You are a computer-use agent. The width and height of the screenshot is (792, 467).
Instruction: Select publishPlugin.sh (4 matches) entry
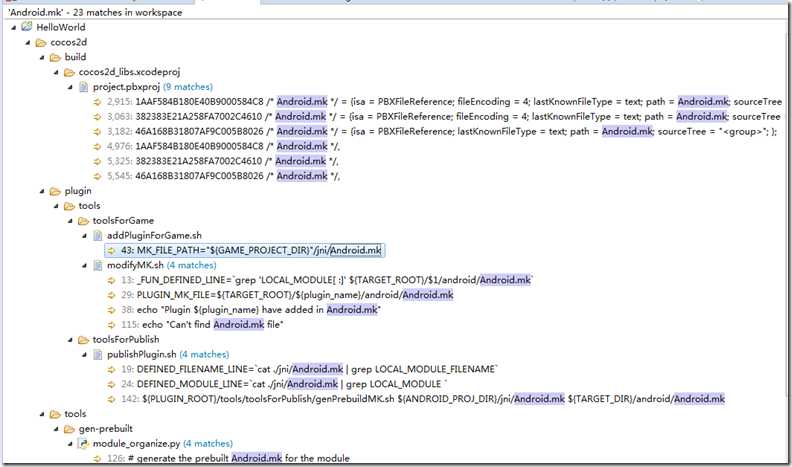click(x=168, y=354)
